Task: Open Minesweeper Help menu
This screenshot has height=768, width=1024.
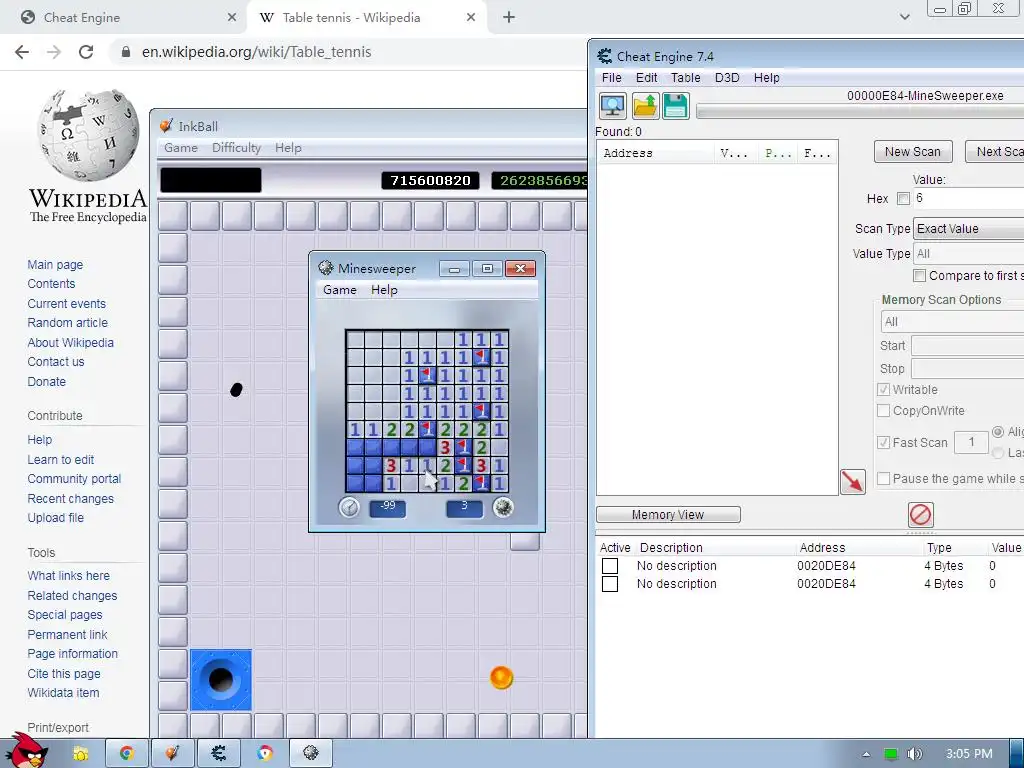Action: tap(384, 290)
